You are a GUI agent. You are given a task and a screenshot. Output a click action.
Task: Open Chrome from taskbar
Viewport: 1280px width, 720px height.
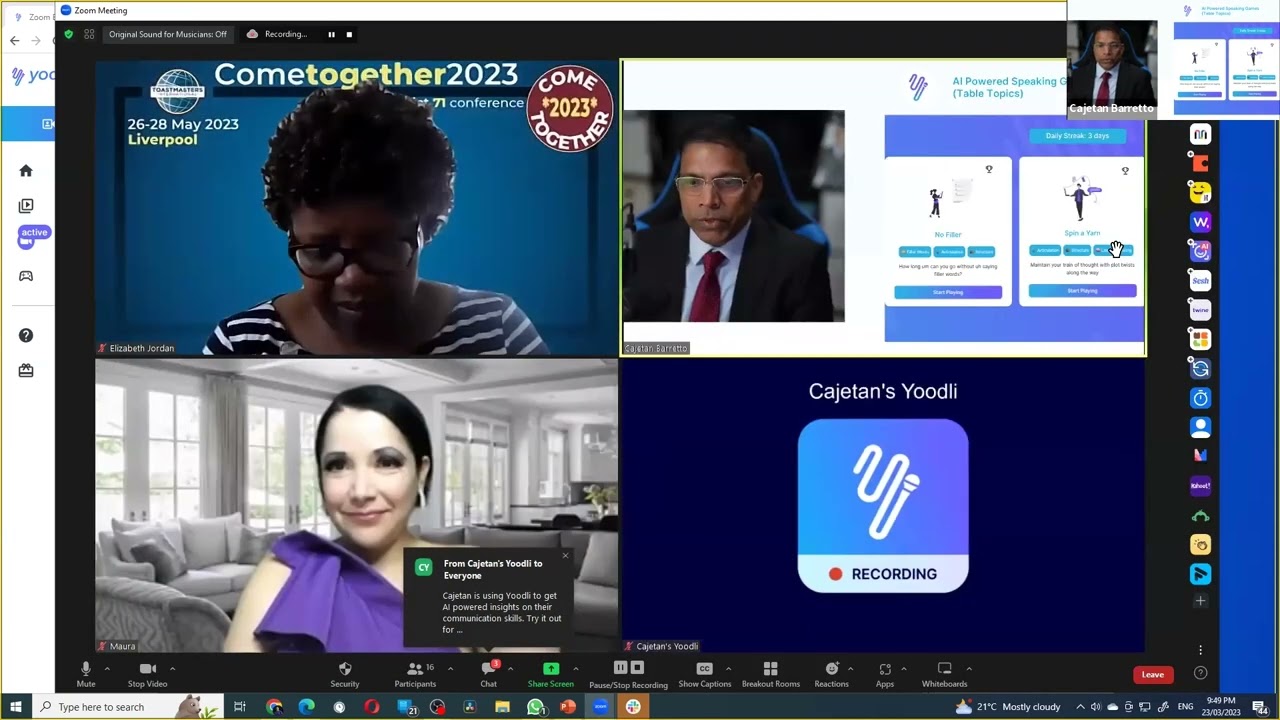[x=274, y=707]
